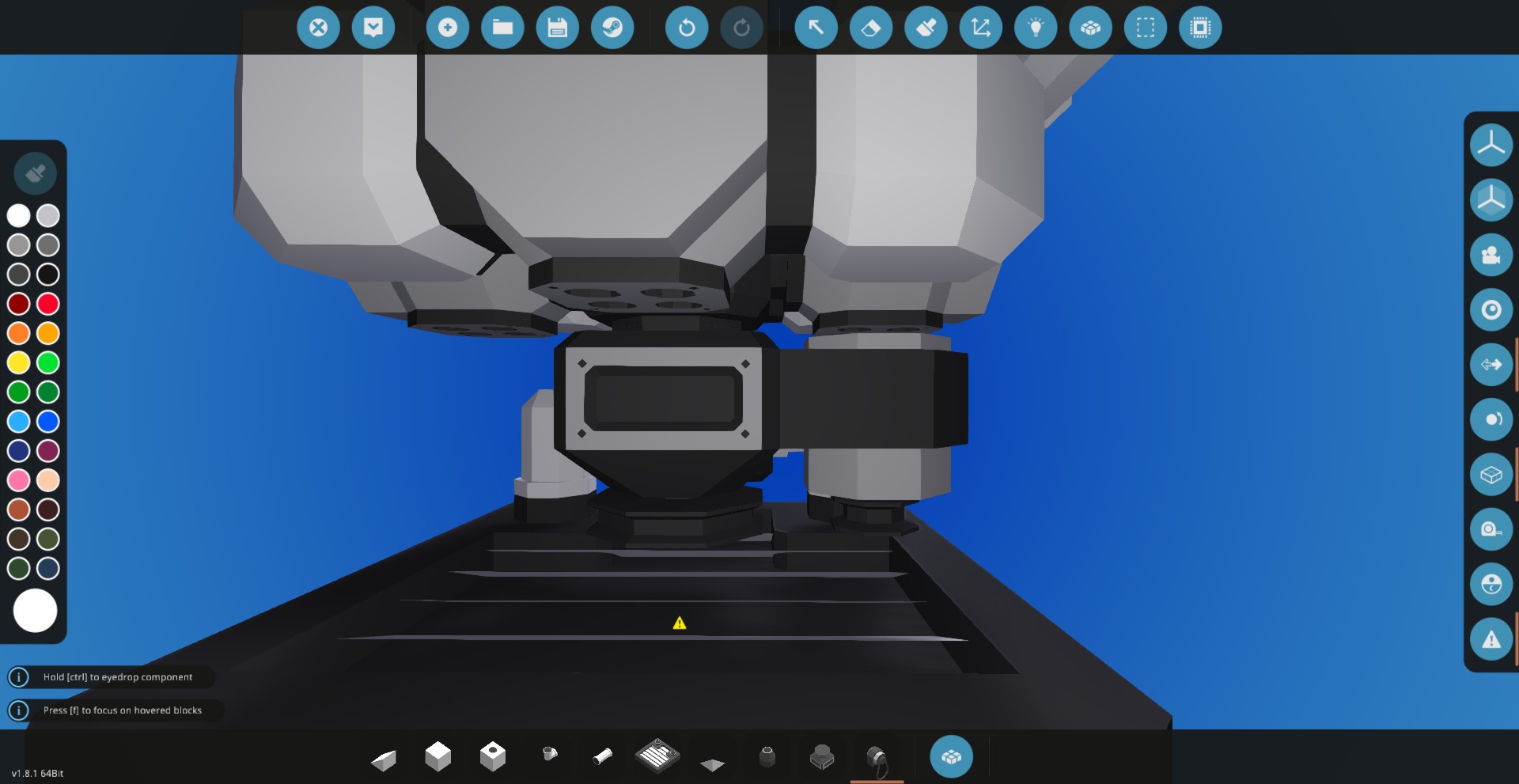Click the 'Hold [ctrl] to eyedrop component' hint
This screenshot has width=1519, height=784.
tap(118, 677)
